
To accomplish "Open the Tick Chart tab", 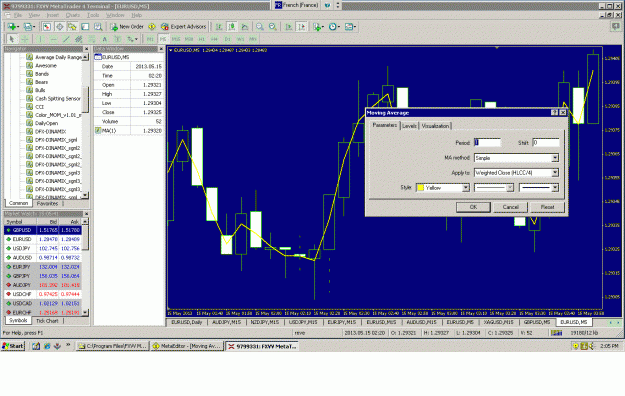I will coord(47,321).
